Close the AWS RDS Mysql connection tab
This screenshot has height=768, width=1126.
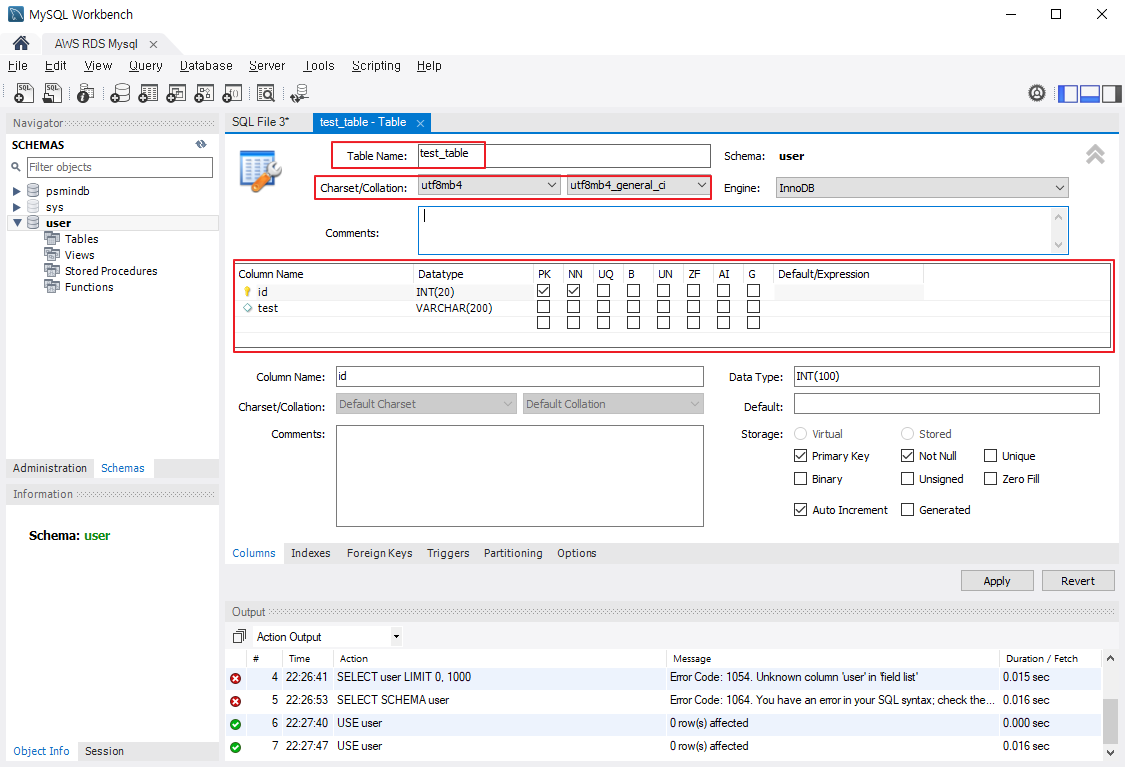click(153, 44)
